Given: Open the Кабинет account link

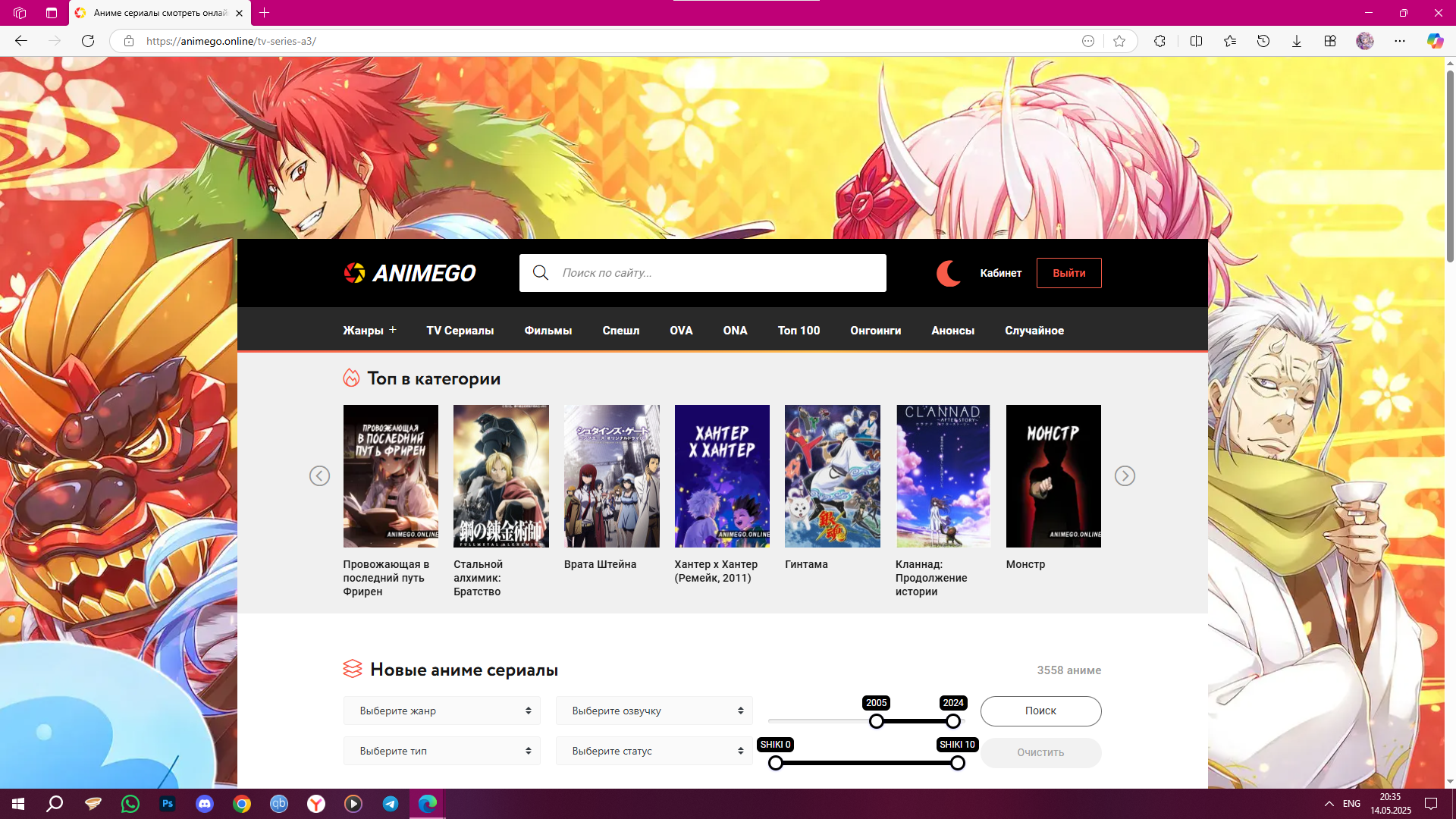Looking at the screenshot, I should [1001, 273].
